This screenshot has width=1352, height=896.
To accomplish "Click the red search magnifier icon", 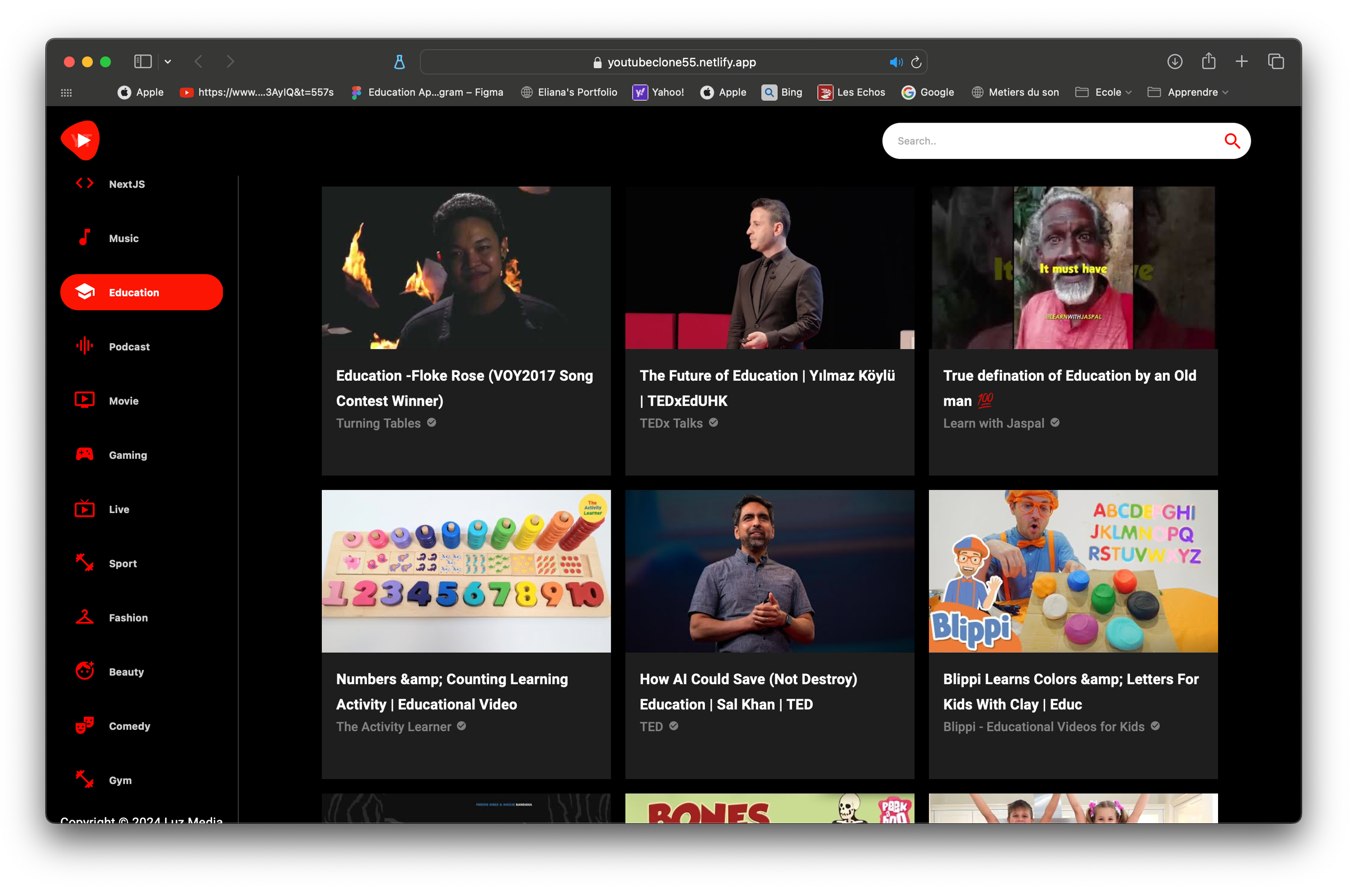I will coord(1231,141).
